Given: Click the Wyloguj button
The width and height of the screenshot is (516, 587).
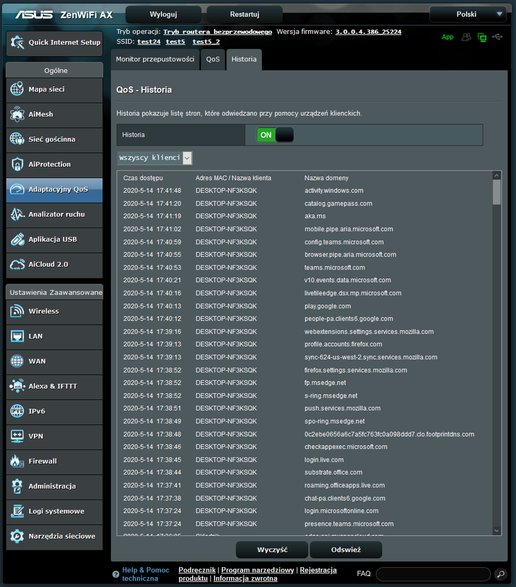Looking at the screenshot, I should point(163,14).
